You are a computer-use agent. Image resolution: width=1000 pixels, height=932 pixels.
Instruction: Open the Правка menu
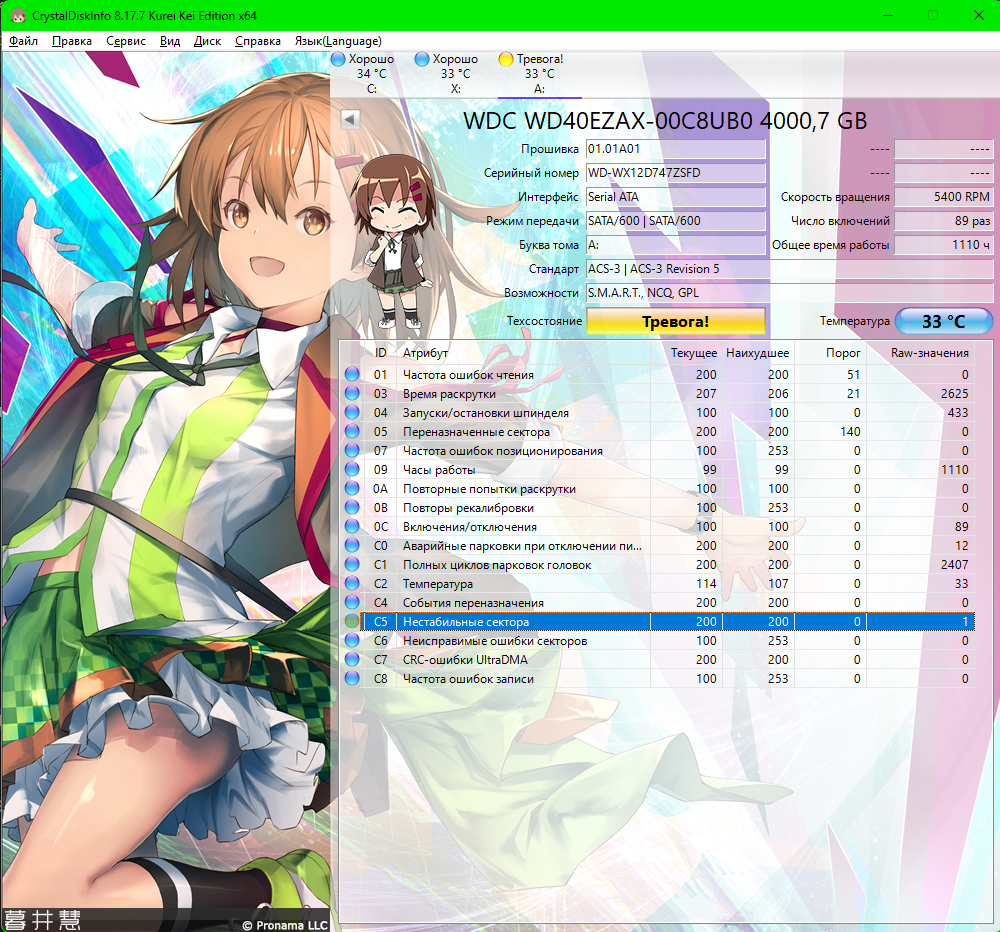point(71,41)
